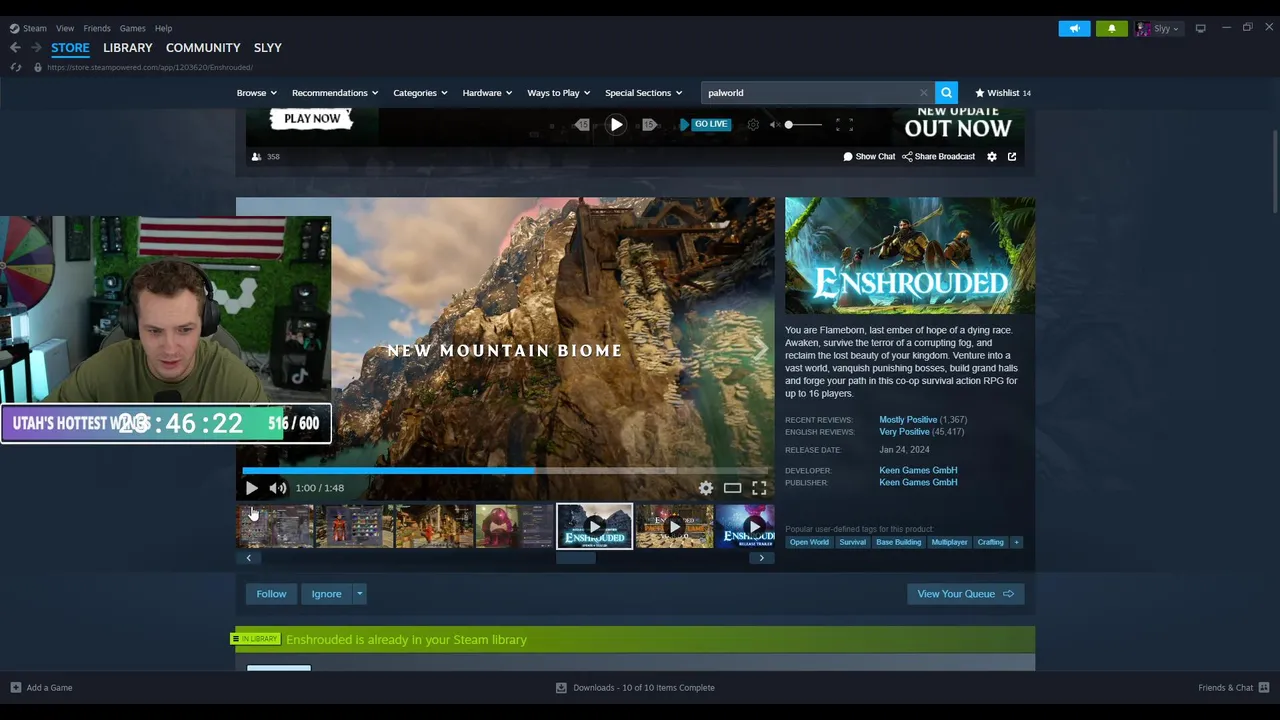Pop out broadcast in new window

click(x=1012, y=156)
